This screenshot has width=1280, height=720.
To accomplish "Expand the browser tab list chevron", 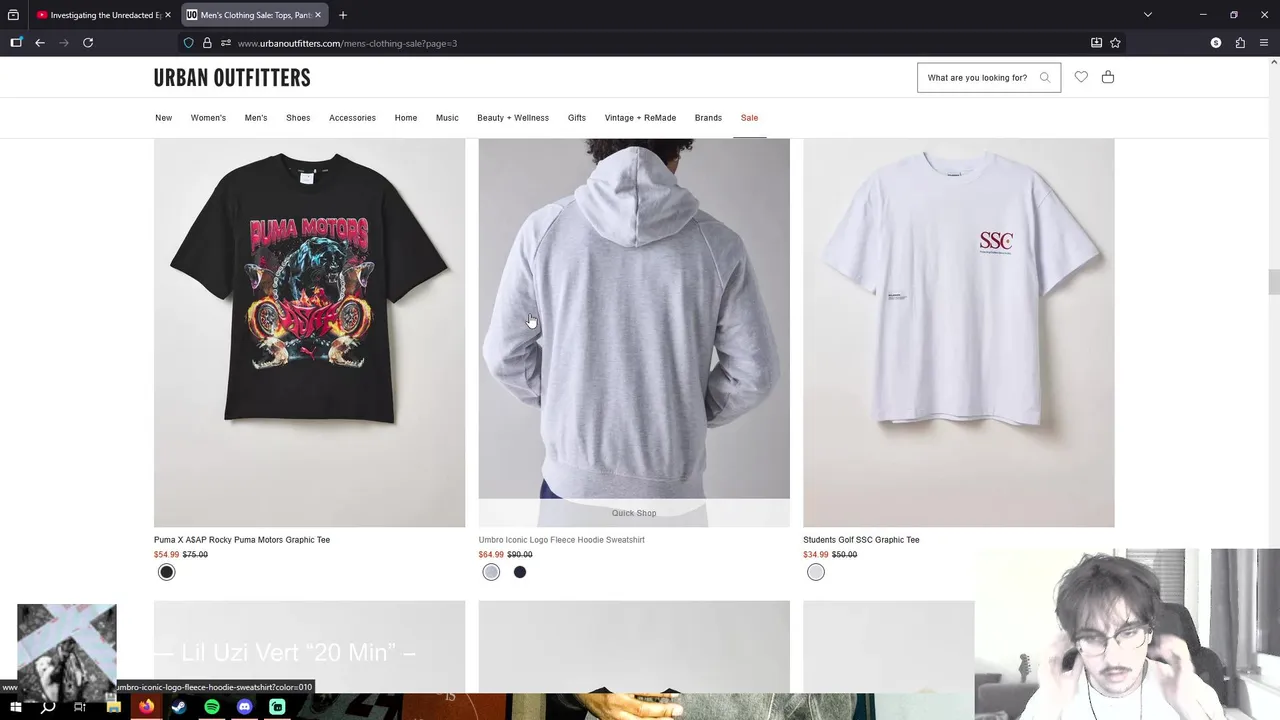I will pos(1148,15).
